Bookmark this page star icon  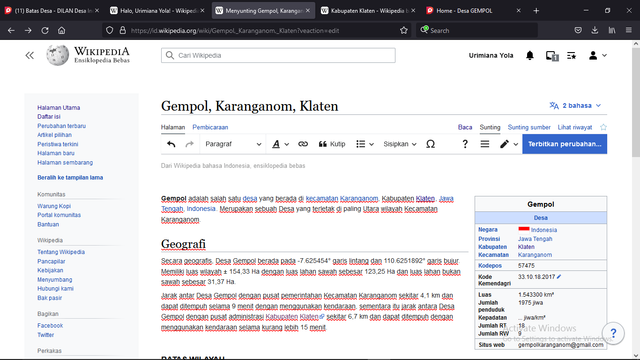(404, 30)
